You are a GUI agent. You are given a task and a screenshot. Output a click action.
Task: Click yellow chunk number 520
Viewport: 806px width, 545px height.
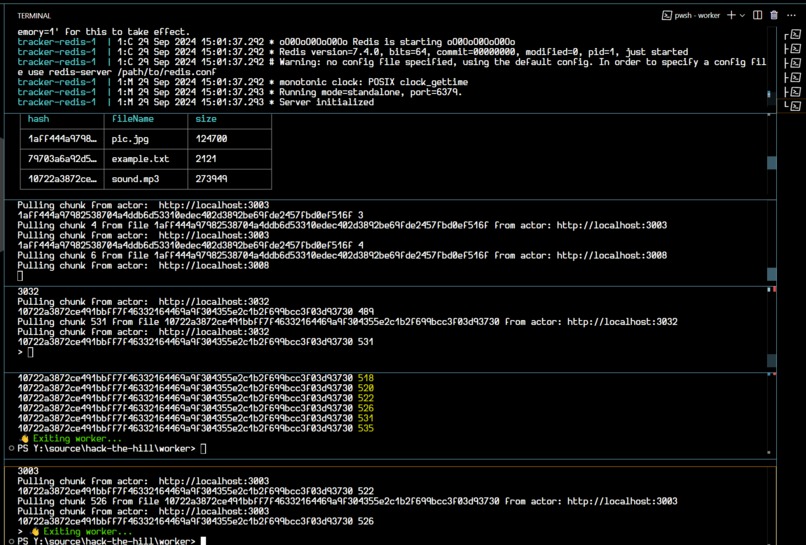(x=366, y=388)
